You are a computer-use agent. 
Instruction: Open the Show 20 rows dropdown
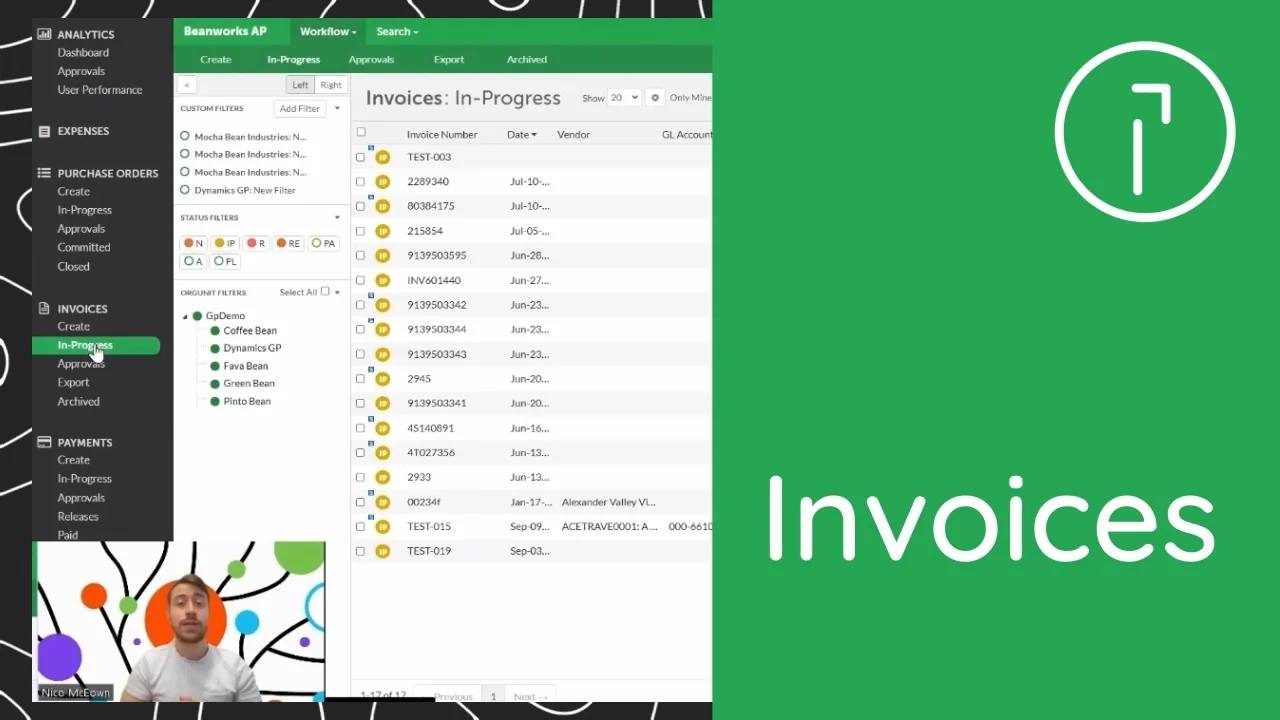624,98
